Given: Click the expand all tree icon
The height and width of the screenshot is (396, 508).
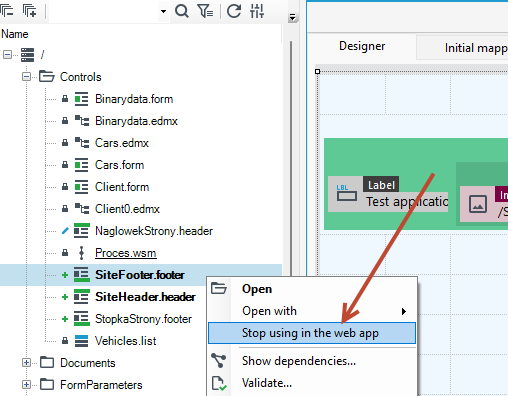Looking at the screenshot, I should tap(29, 11).
